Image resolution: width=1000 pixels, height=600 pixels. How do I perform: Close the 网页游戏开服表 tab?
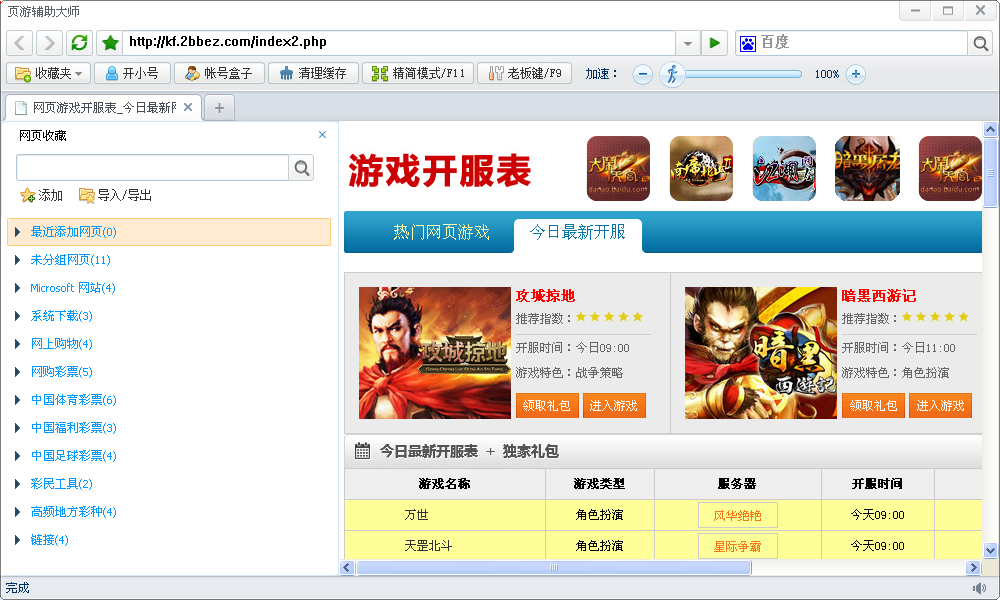[x=188, y=107]
